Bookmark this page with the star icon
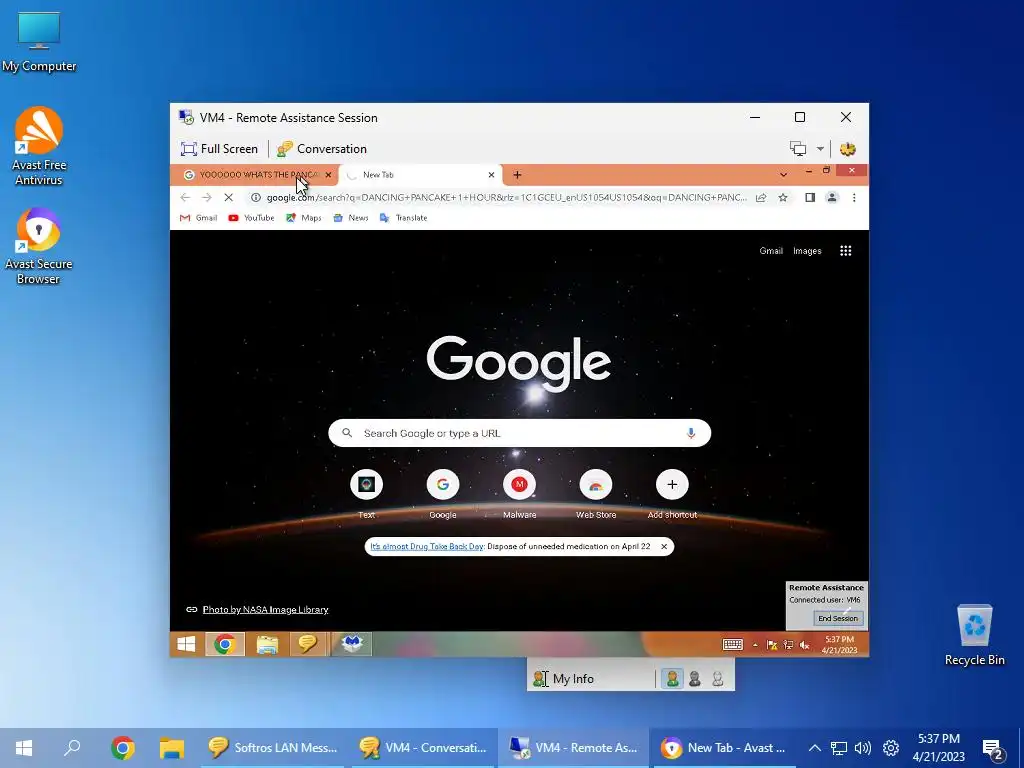The image size is (1024, 768). [782, 197]
